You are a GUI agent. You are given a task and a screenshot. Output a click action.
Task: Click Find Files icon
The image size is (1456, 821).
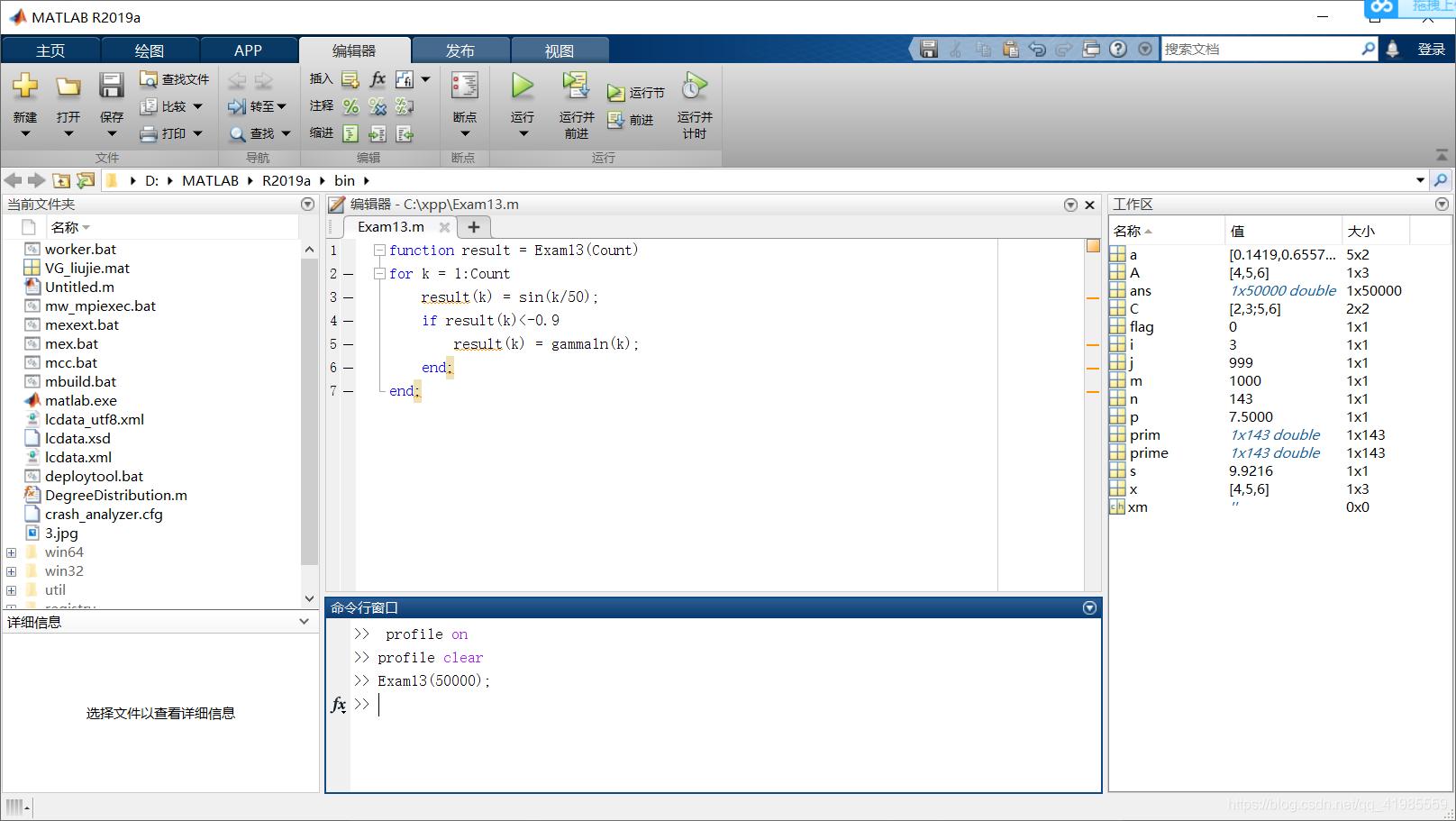coord(149,79)
